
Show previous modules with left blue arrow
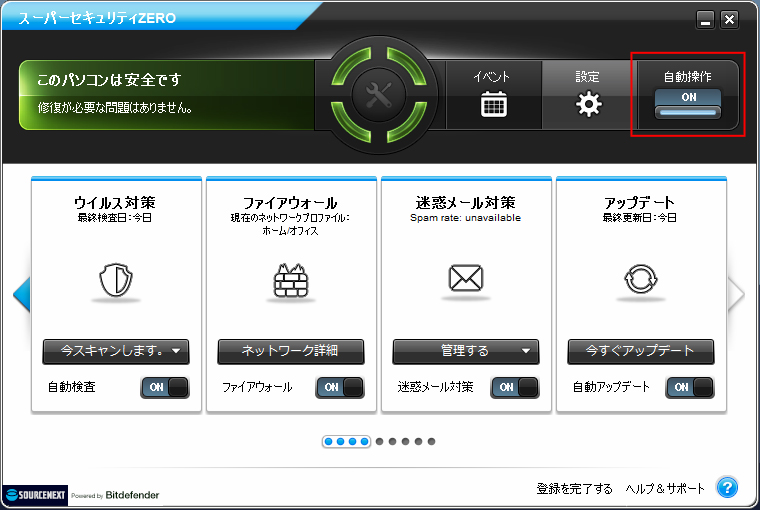coord(22,294)
